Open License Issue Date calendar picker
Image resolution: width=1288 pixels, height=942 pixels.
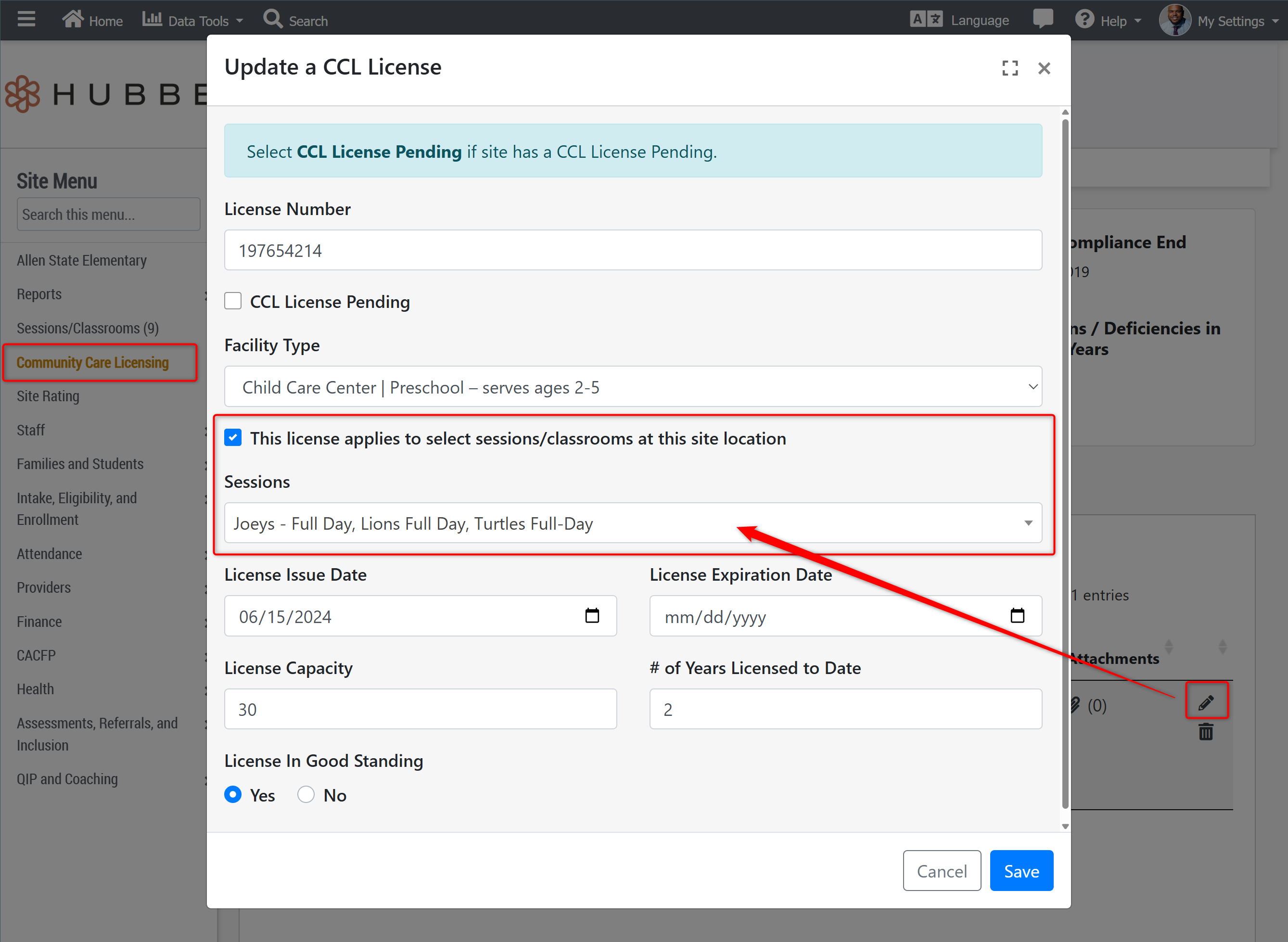592,616
